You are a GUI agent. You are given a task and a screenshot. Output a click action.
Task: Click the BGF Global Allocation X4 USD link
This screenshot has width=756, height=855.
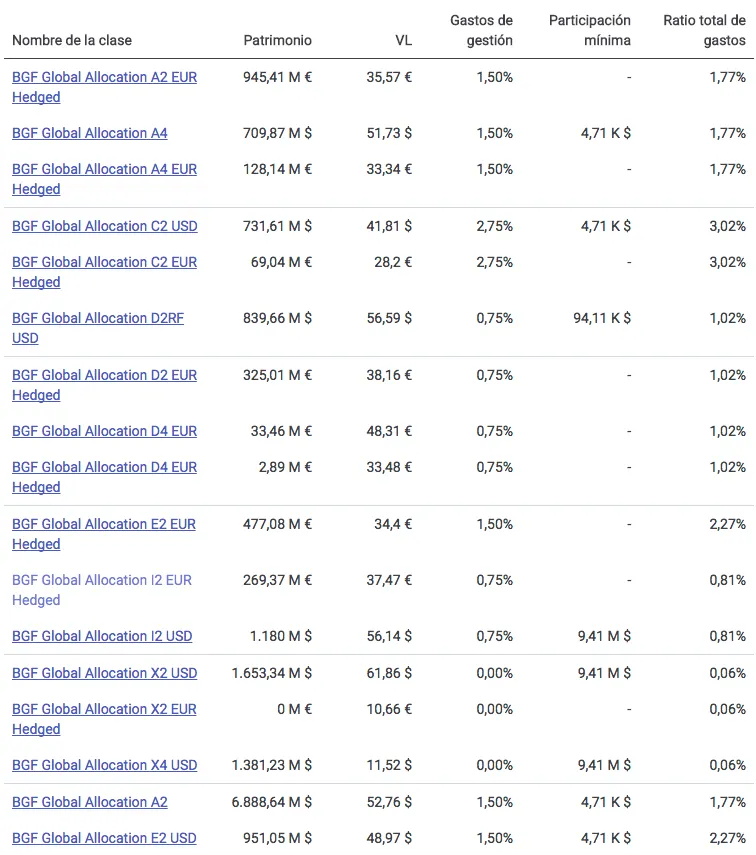click(105, 765)
